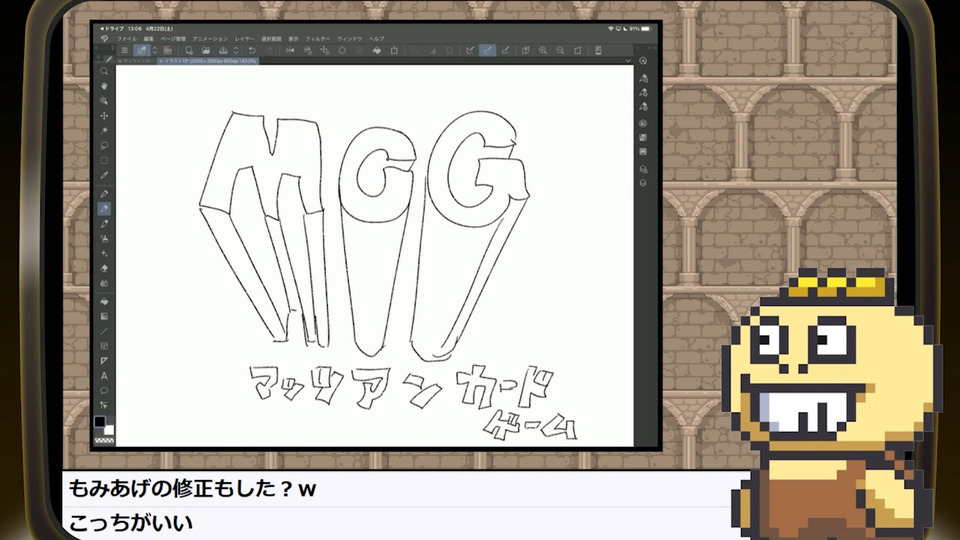Open the Sub Tool palette icon on right dock
The width and height of the screenshot is (960, 540).
tap(643, 78)
